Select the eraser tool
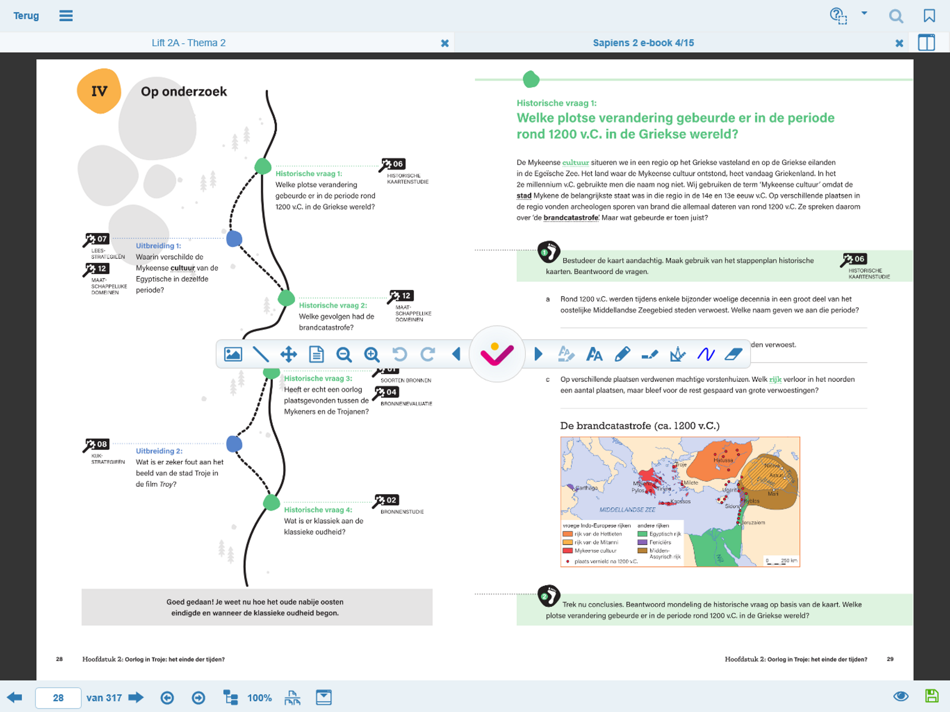Screen dimensions: 950x712 [734, 354]
